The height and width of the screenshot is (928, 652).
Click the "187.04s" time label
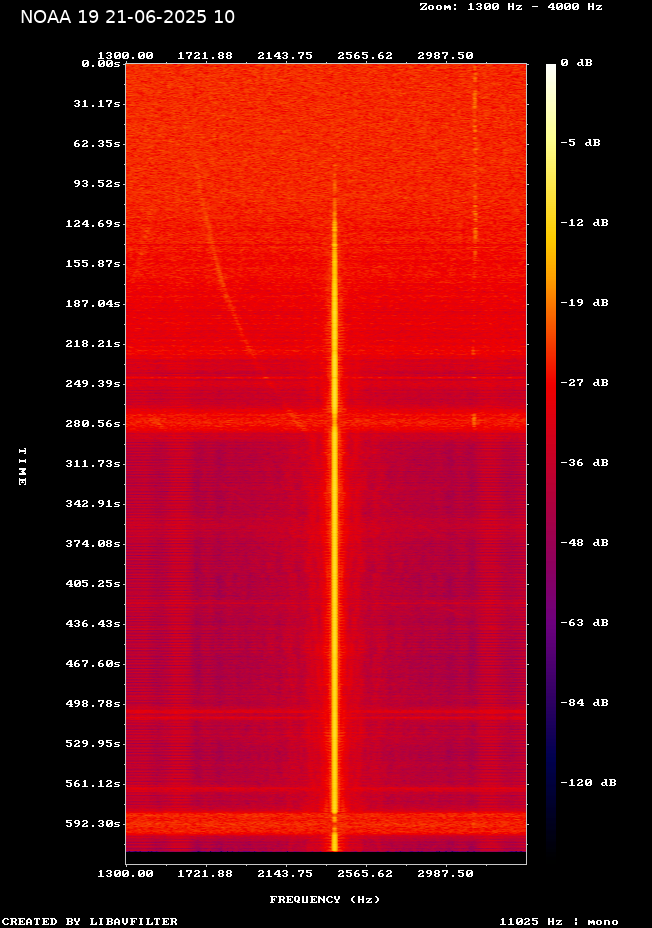[x=93, y=304]
